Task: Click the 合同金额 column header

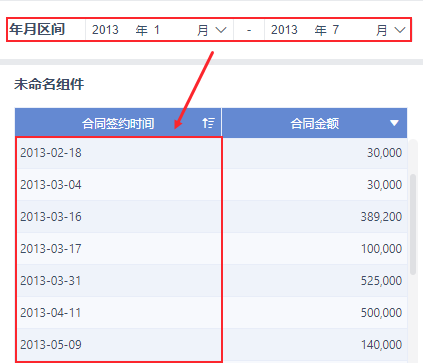Action: coord(315,123)
